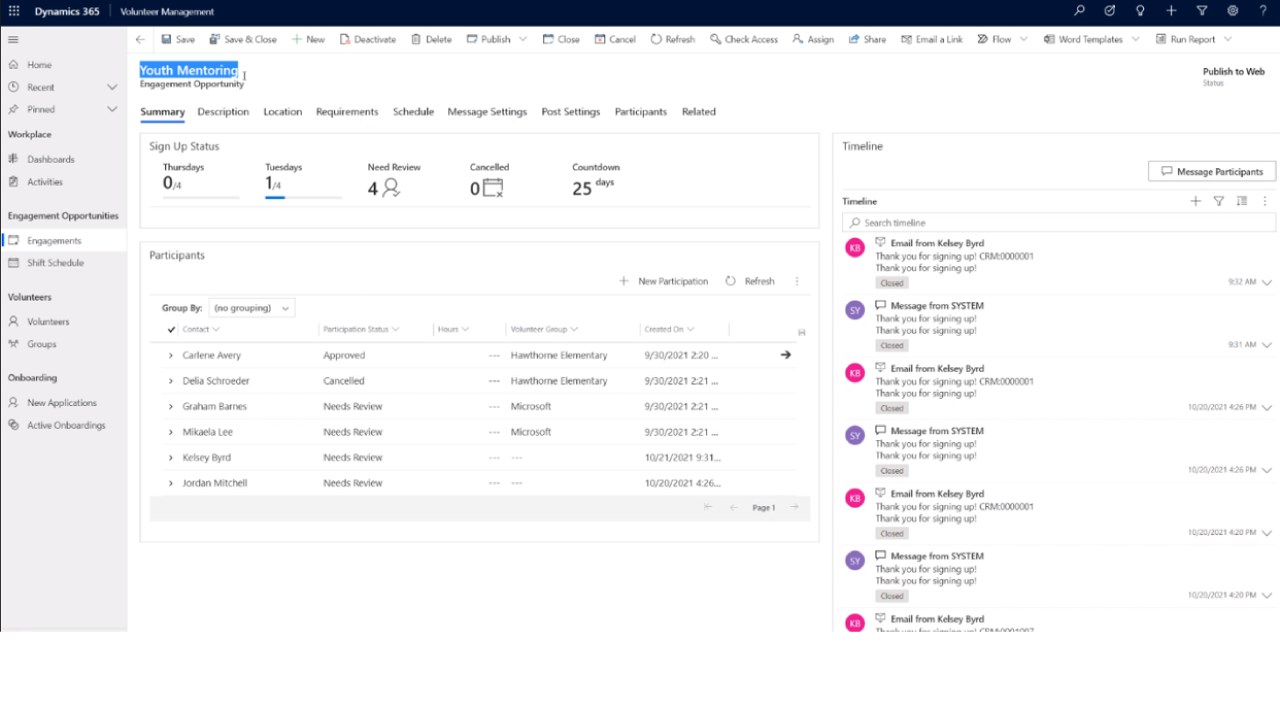Open the task flow target icon
The image size is (1280, 720).
[1109, 11]
